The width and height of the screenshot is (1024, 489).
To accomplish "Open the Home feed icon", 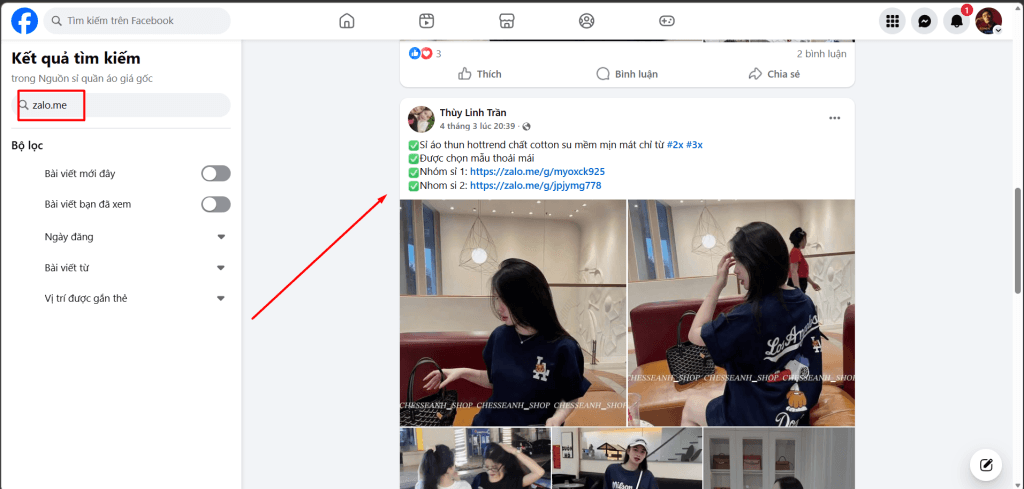I will [x=347, y=21].
